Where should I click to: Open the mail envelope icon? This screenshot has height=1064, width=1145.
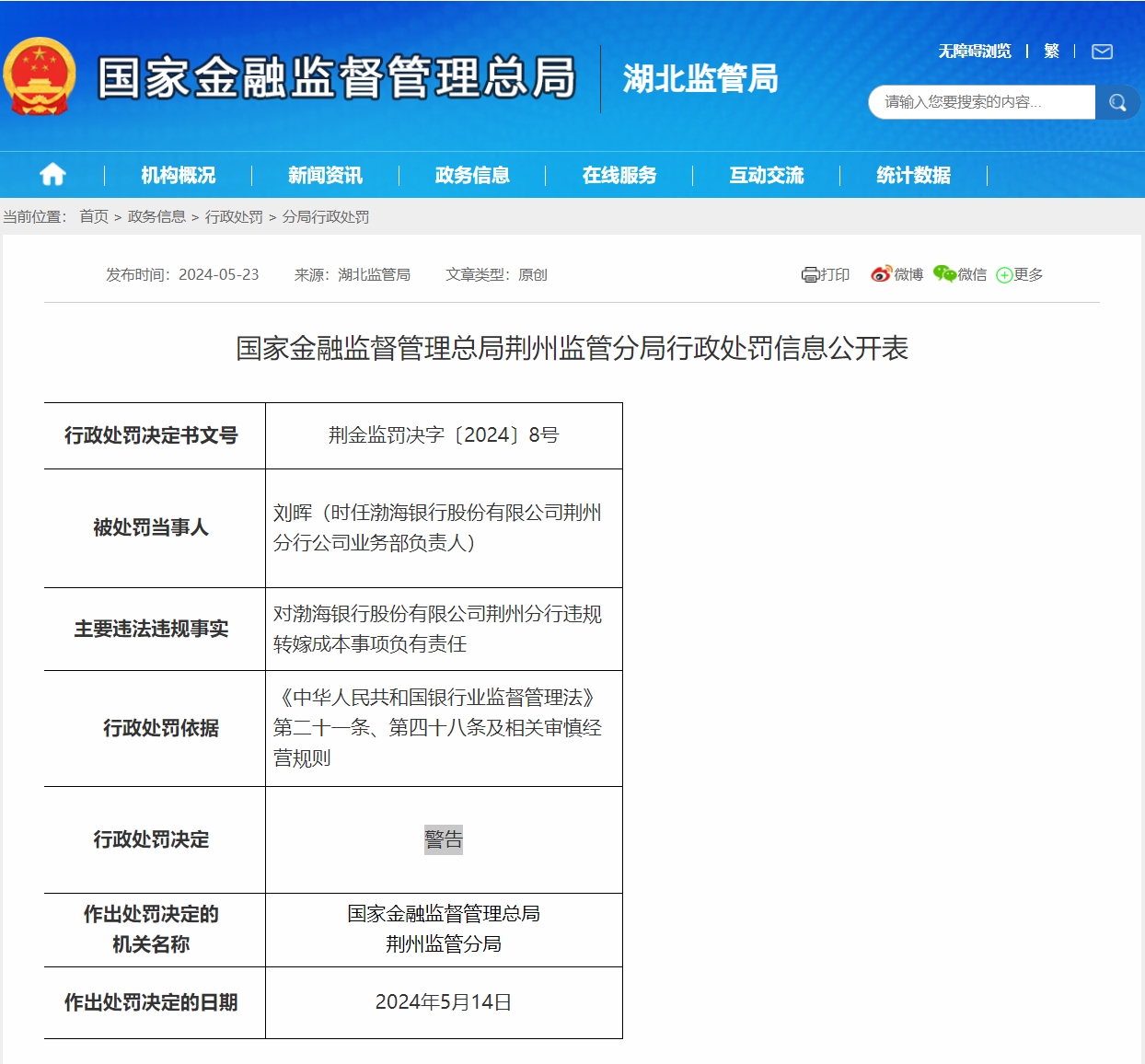point(1102,52)
